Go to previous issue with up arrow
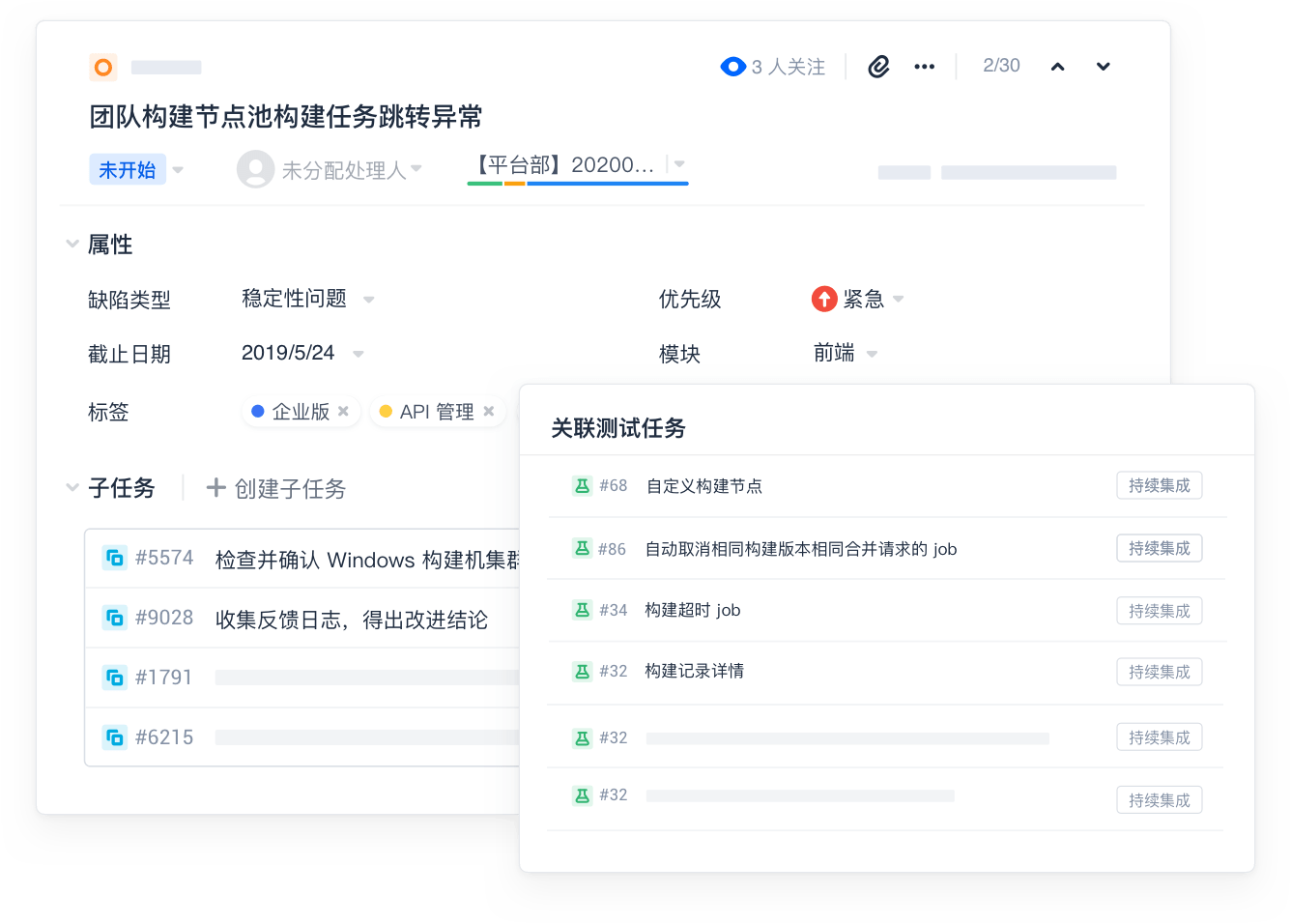This screenshot has width=1291, height=924. [x=1058, y=67]
